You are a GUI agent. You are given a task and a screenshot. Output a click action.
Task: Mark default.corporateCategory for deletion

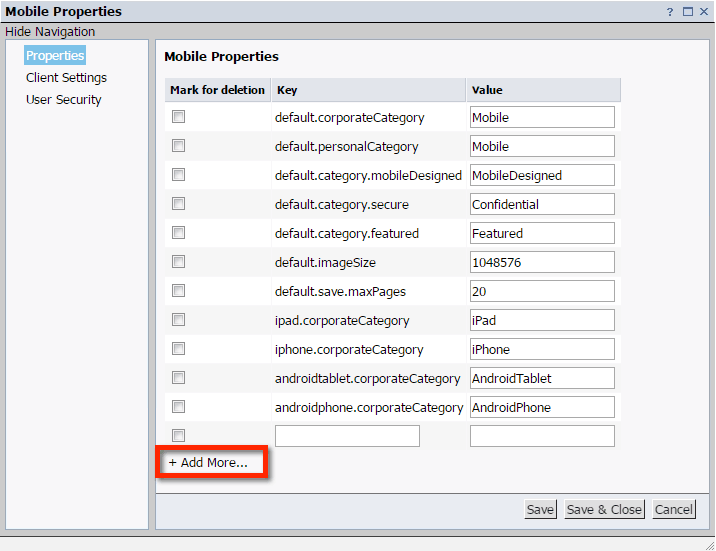178,117
